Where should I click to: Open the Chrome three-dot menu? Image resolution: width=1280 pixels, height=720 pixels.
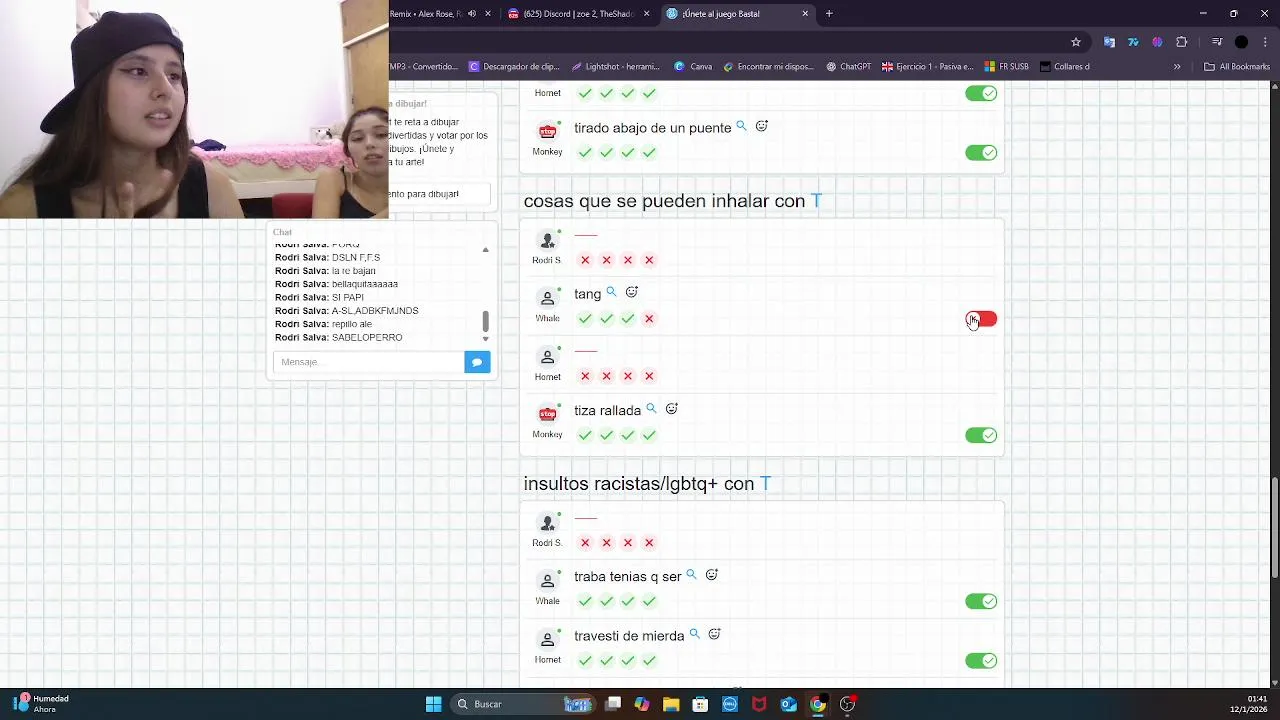(x=1265, y=42)
